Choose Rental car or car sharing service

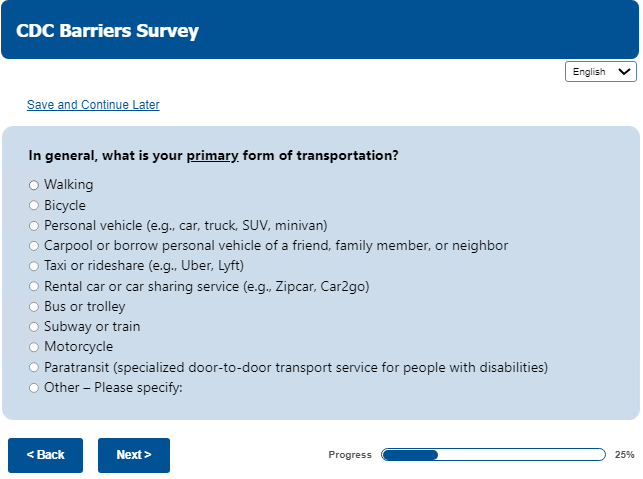[34, 287]
